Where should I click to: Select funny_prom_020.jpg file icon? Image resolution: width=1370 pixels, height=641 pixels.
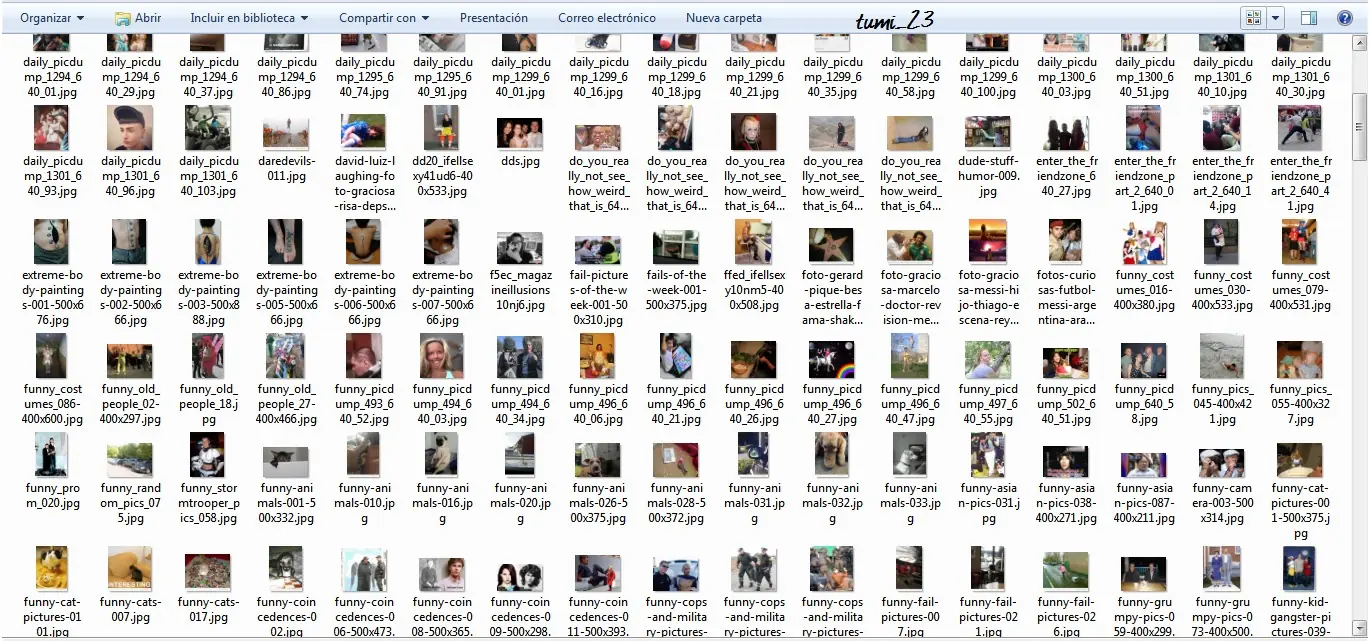(52, 455)
